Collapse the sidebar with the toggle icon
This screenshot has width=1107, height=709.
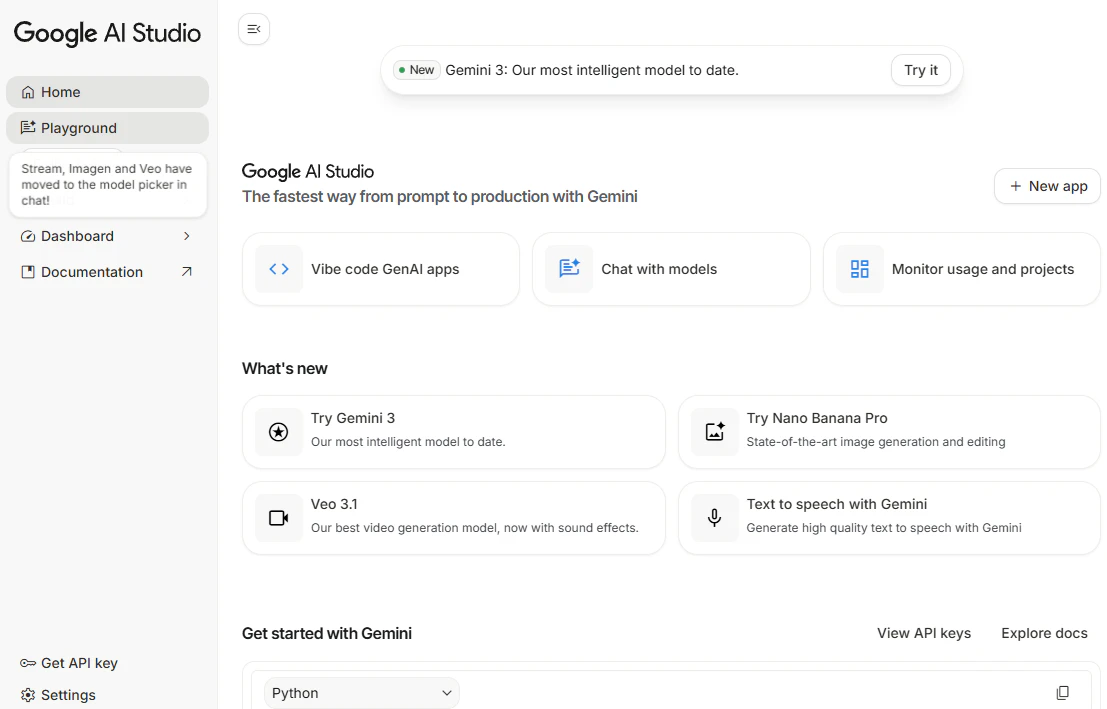click(254, 29)
